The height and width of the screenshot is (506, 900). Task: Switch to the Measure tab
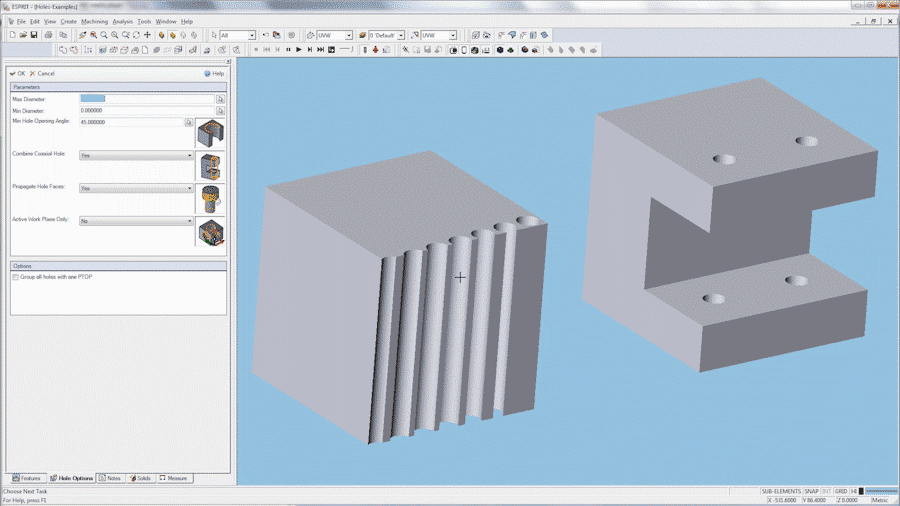point(173,478)
